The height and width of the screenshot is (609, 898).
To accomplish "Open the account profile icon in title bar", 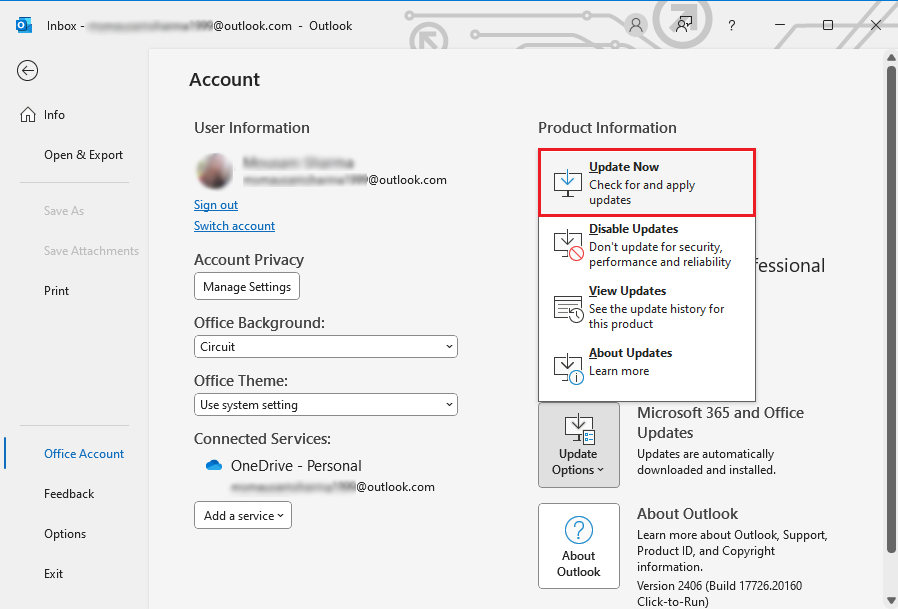I will pyautogui.click(x=635, y=25).
